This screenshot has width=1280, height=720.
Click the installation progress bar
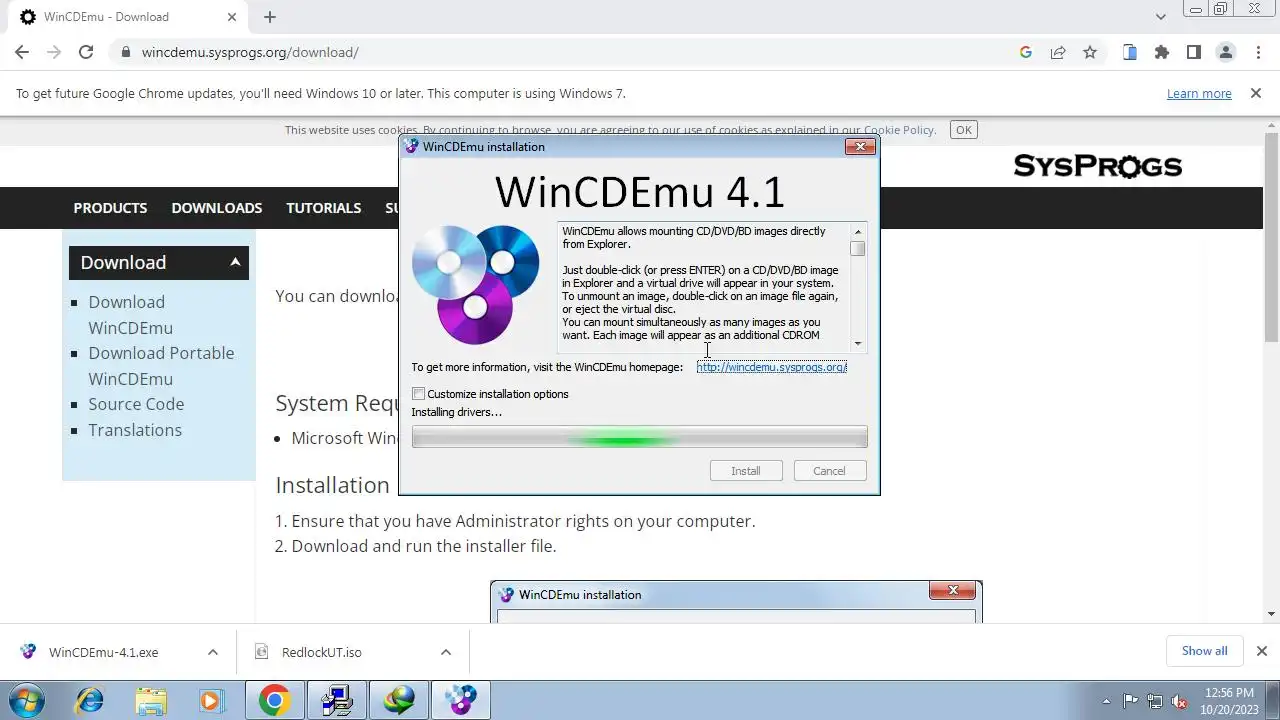pyautogui.click(x=639, y=438)
